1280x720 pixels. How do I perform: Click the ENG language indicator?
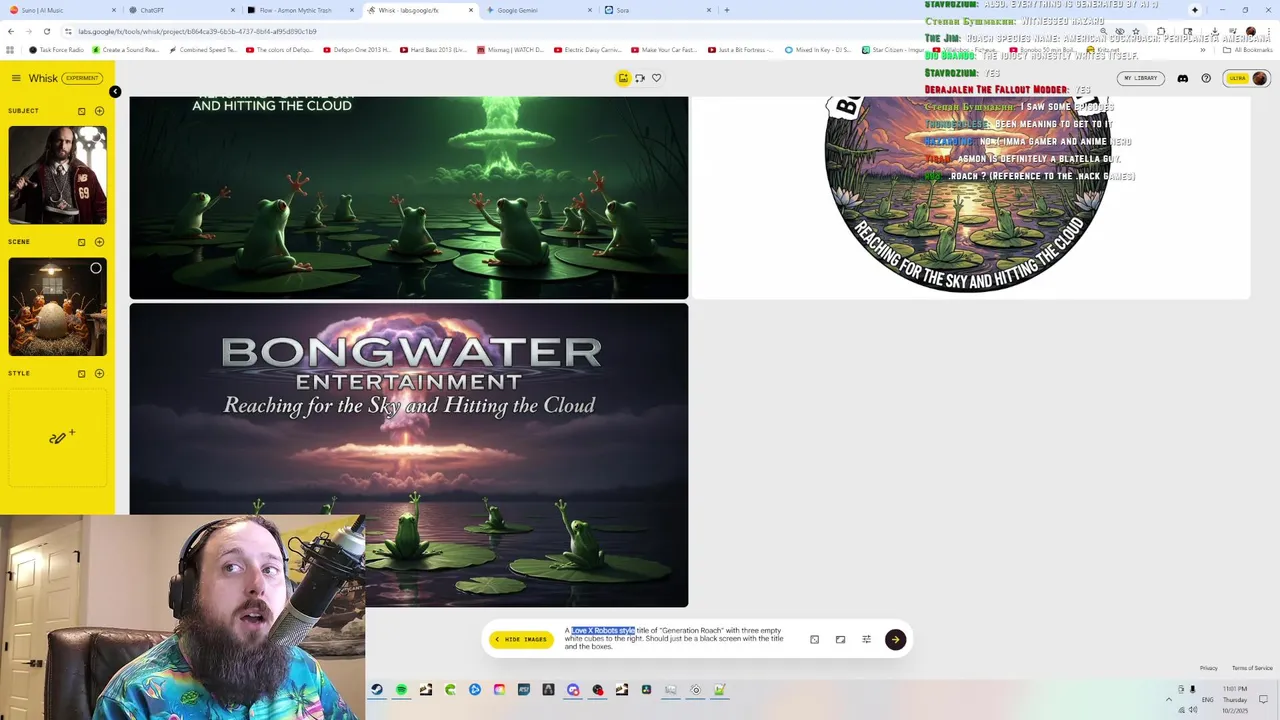click(x=1207, y=699)
